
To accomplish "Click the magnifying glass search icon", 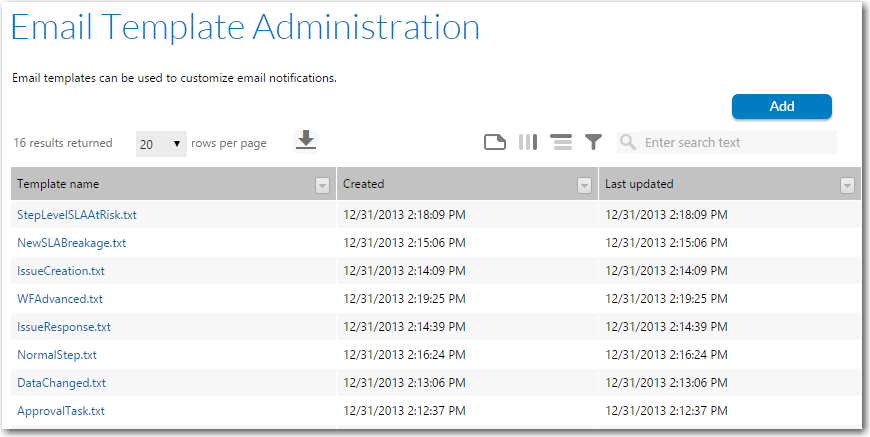I will tap(628, 143).
